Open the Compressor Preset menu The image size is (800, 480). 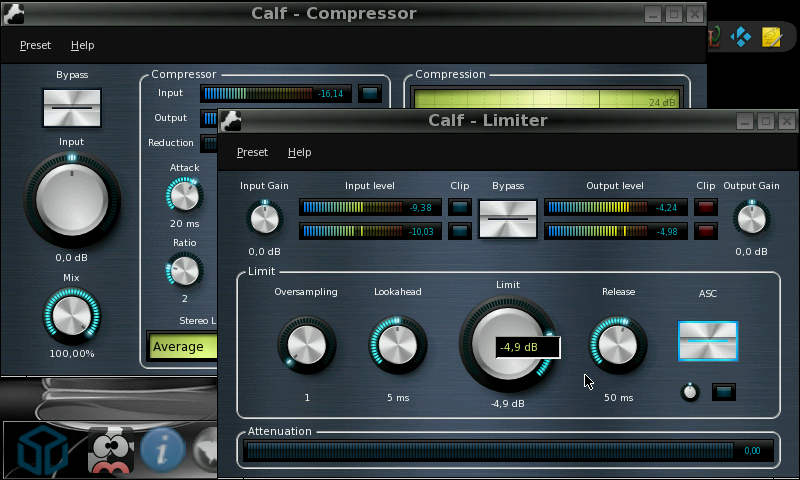[x=35, y=45]
